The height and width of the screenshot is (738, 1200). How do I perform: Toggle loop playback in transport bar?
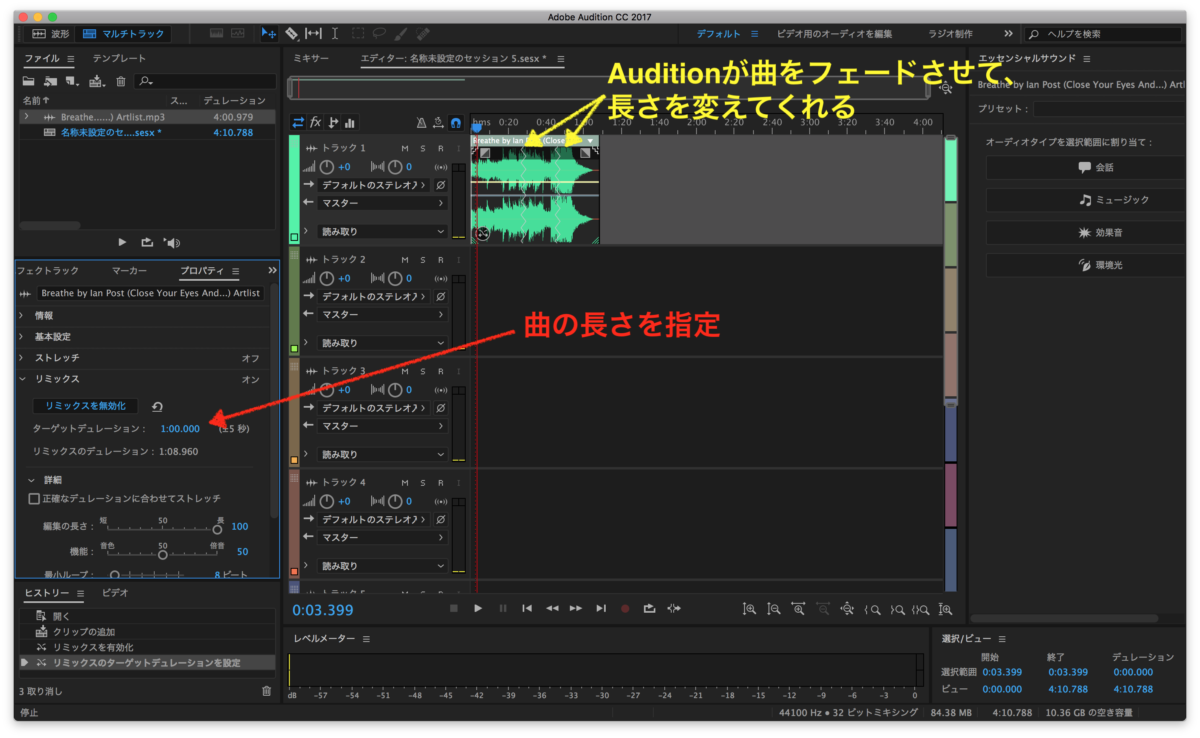(x=650, y=608)
